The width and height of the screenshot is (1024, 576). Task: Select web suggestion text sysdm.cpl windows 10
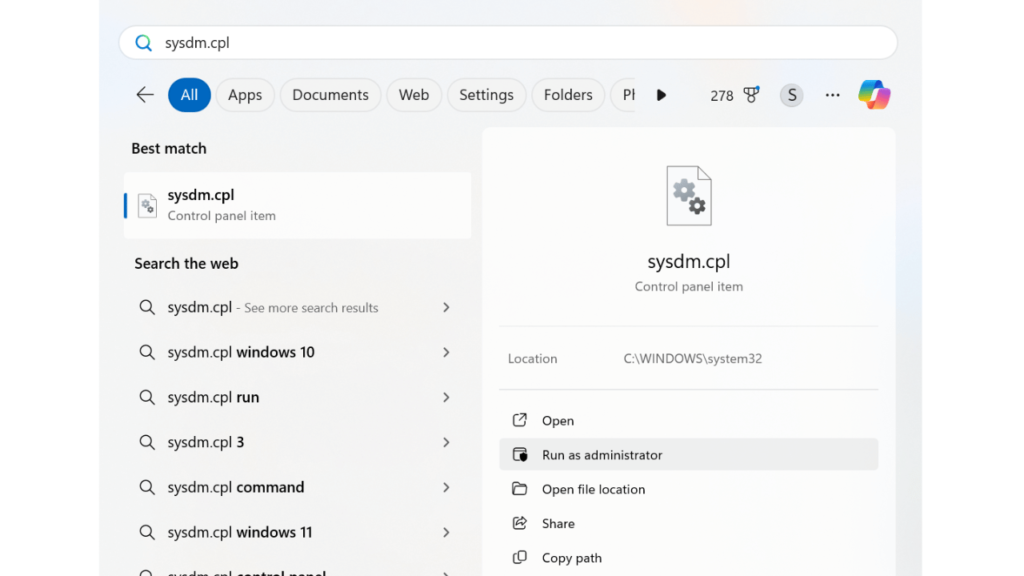click(241, 352)
